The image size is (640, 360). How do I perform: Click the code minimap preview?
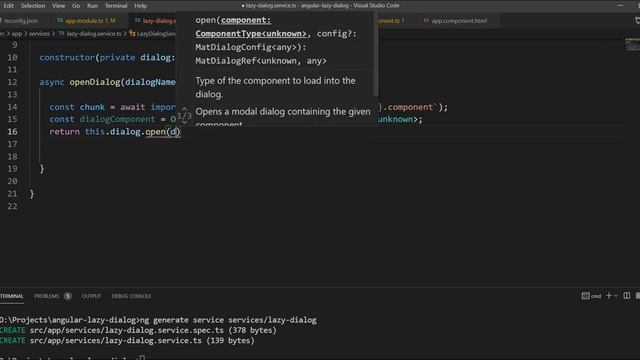pos(632,45)
